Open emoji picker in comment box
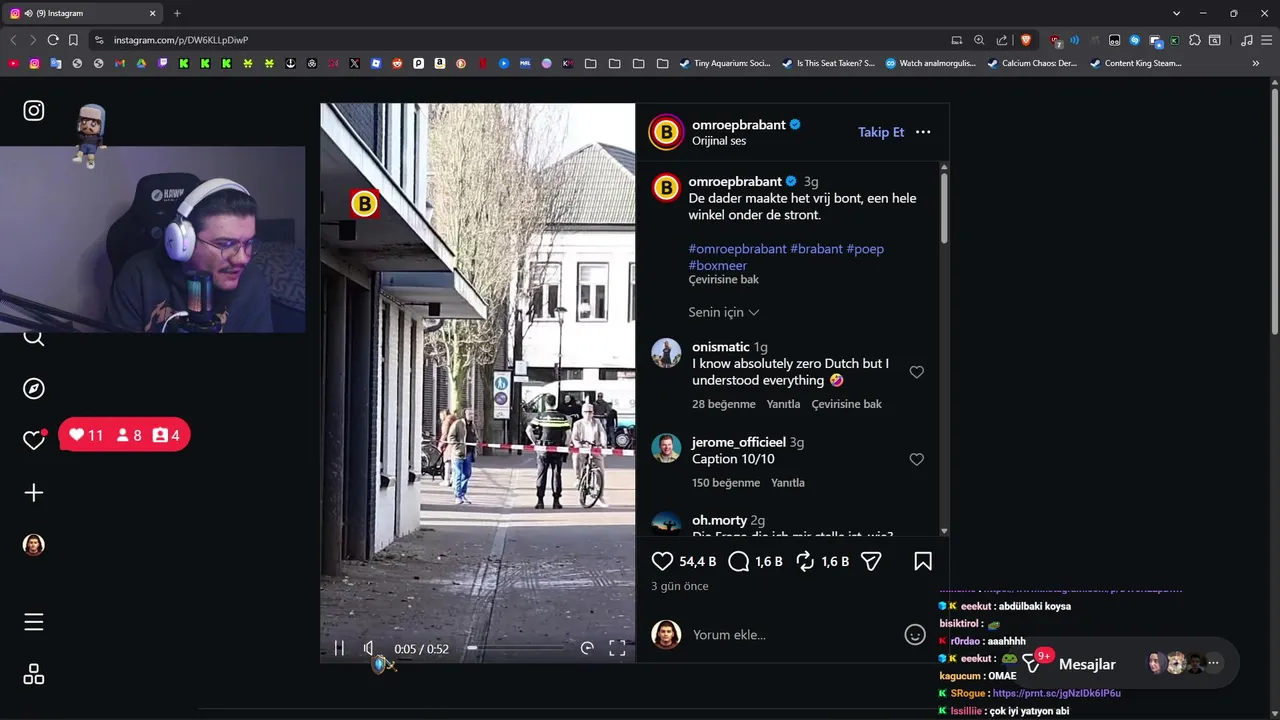The image size is (1280, 720). (915, 635)
